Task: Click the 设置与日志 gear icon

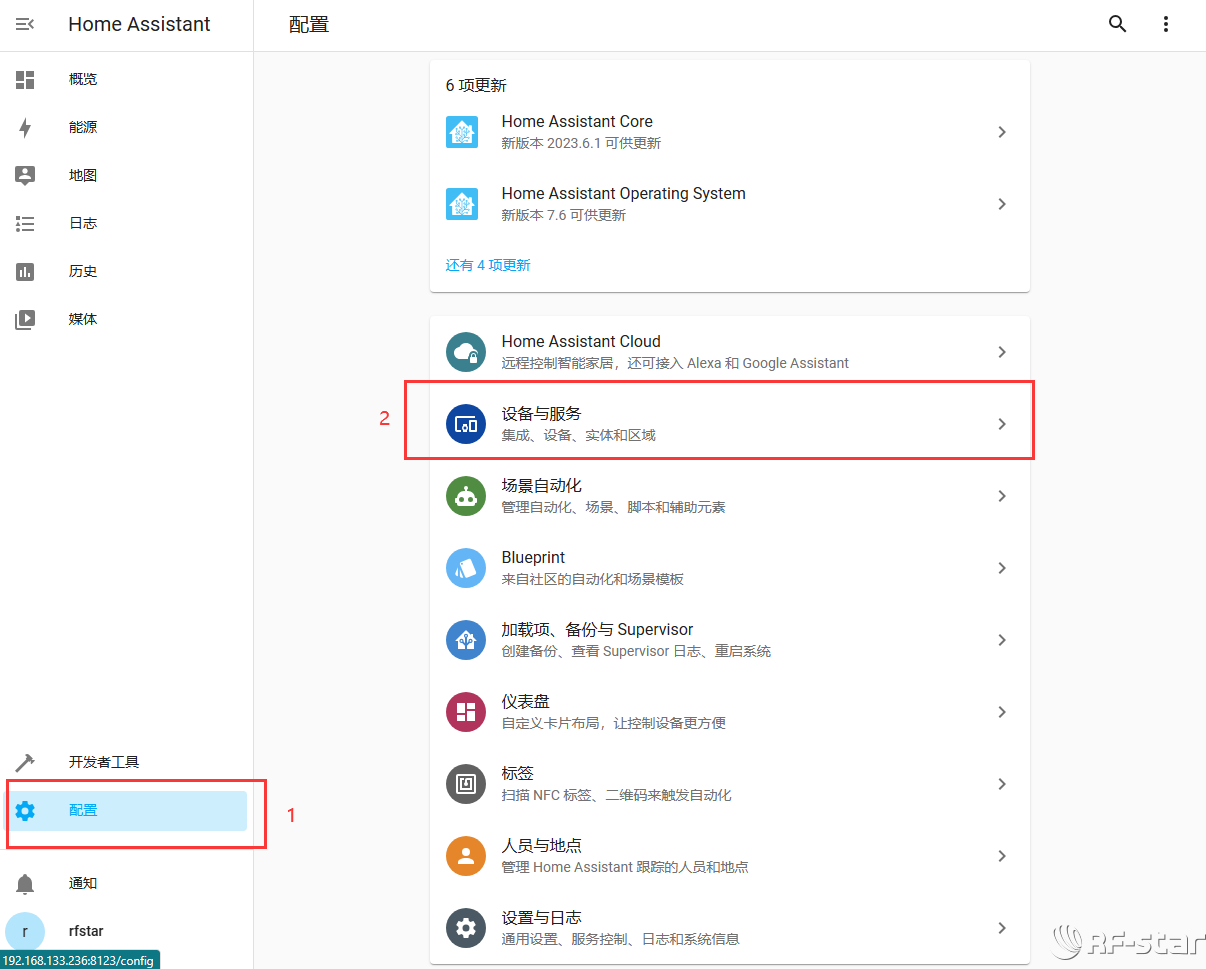Action: (466, 928)
